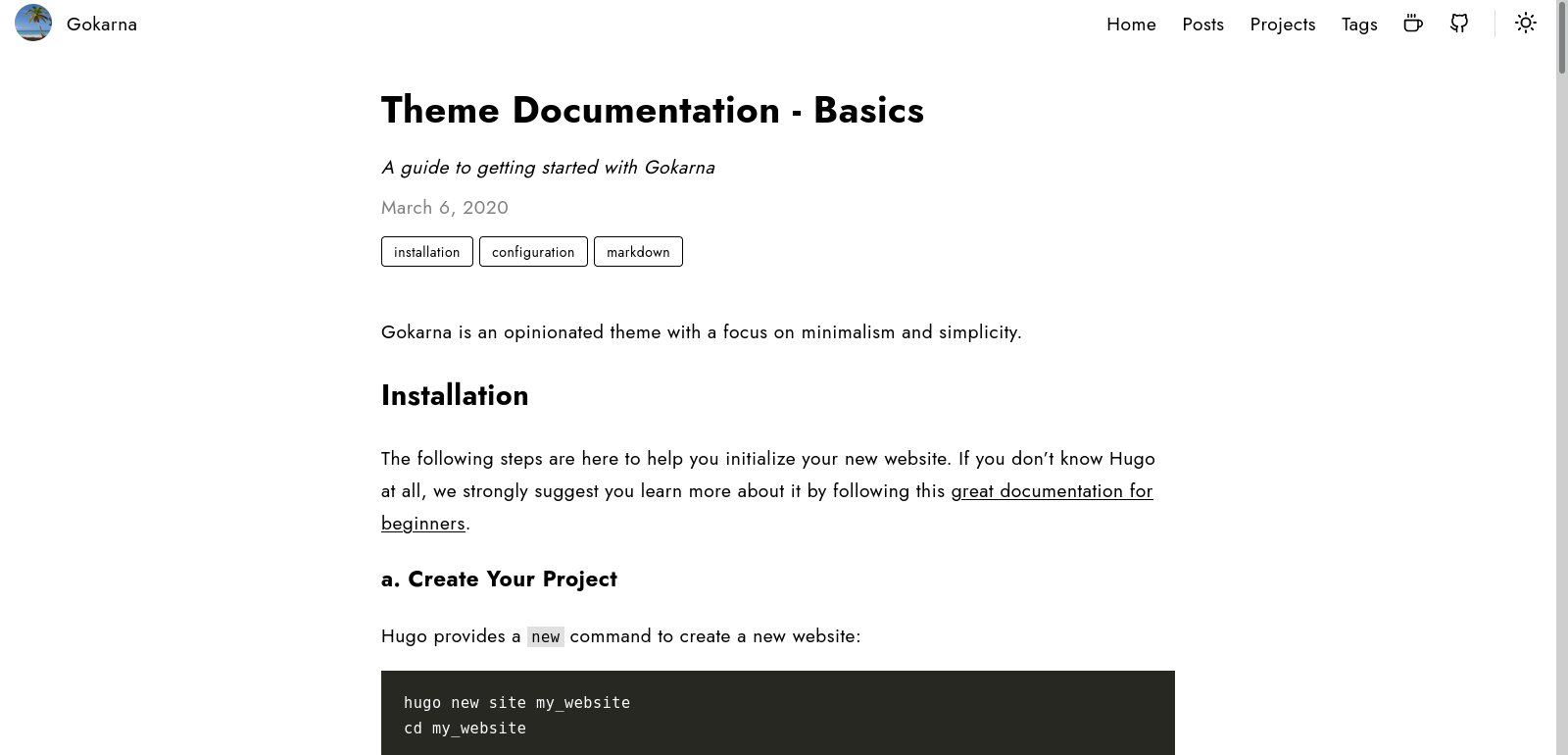Select the installation tag
This screenshot has width=1568, height=755.
click(426, 252)
